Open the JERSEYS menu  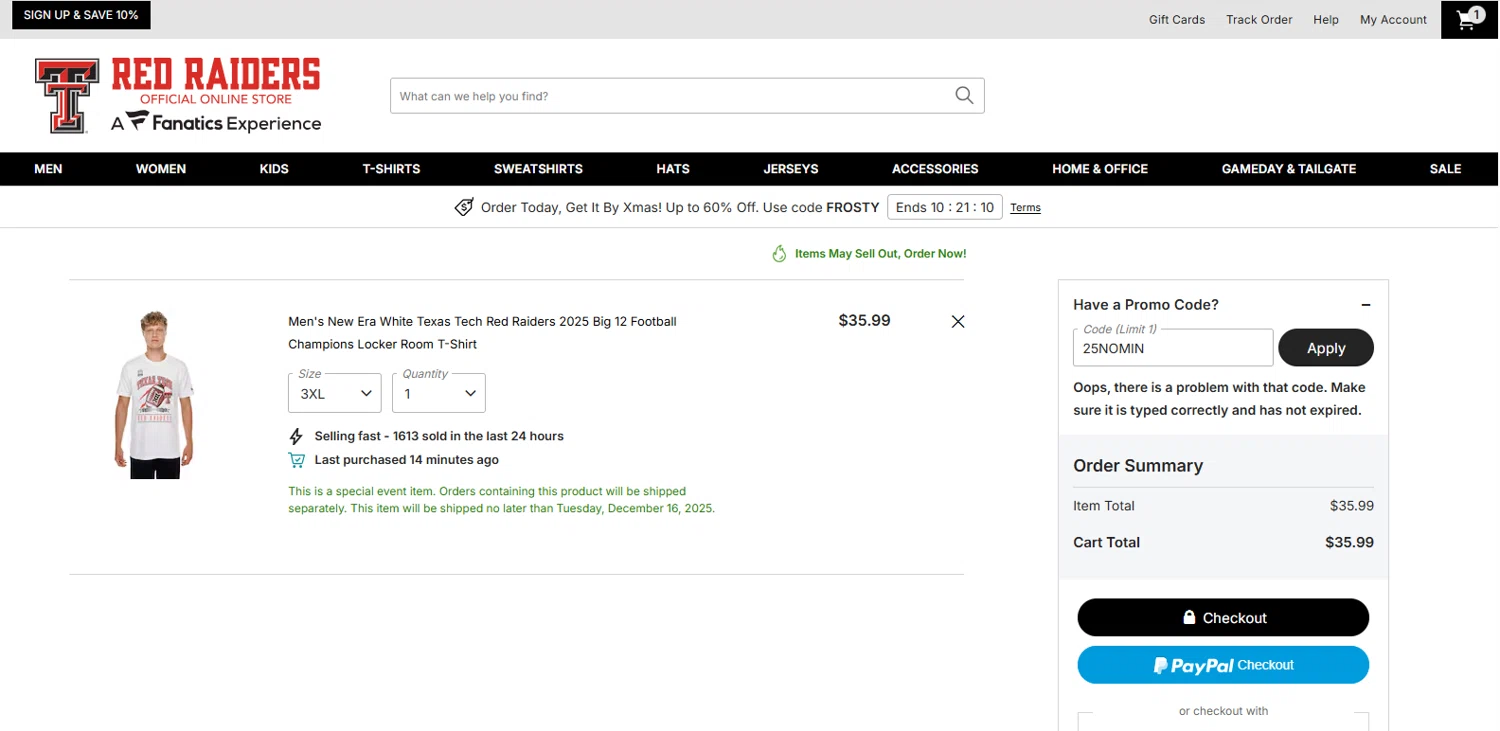click(x=791, y=169)
